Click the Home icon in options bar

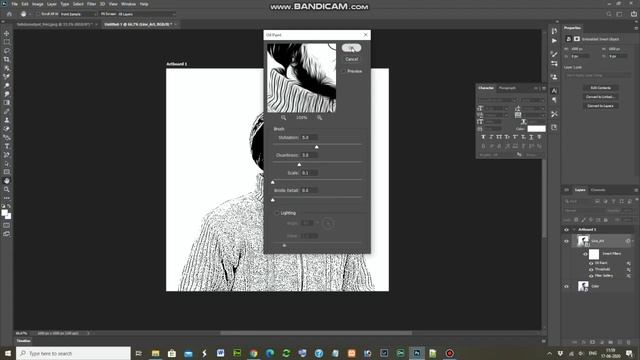coord(9,14)
